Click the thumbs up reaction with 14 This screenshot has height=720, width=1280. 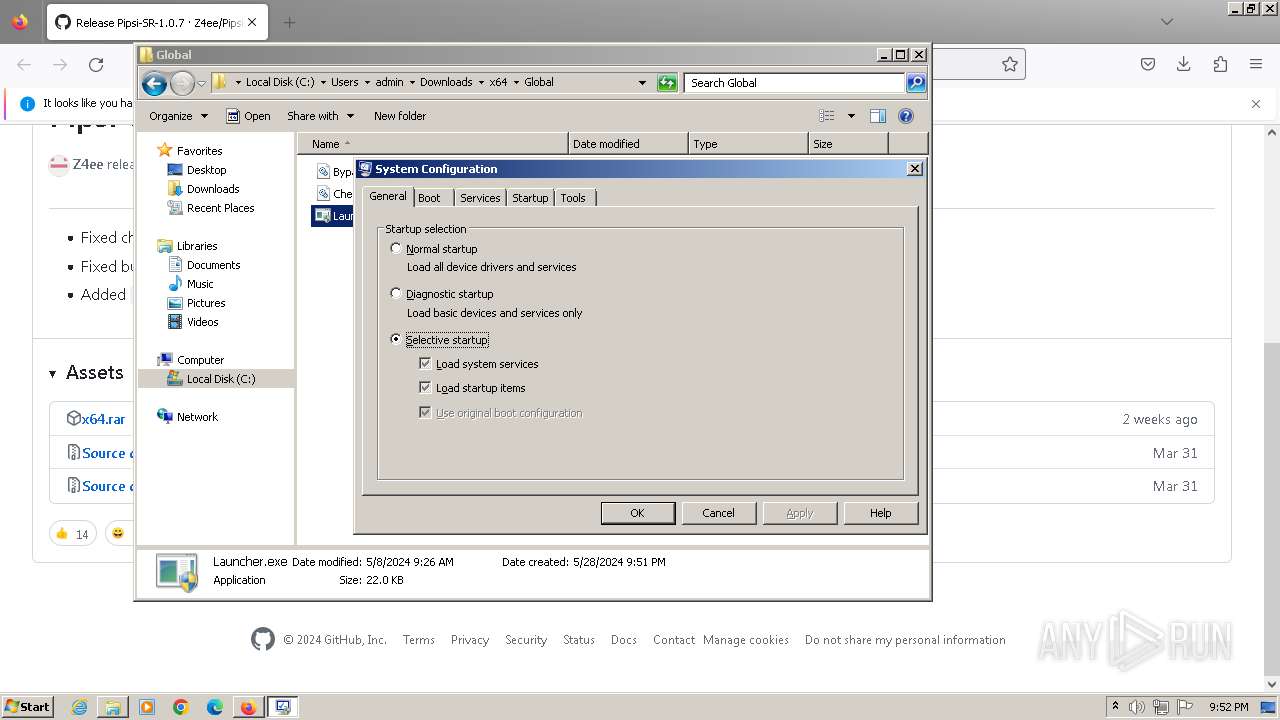coord(72,534)
